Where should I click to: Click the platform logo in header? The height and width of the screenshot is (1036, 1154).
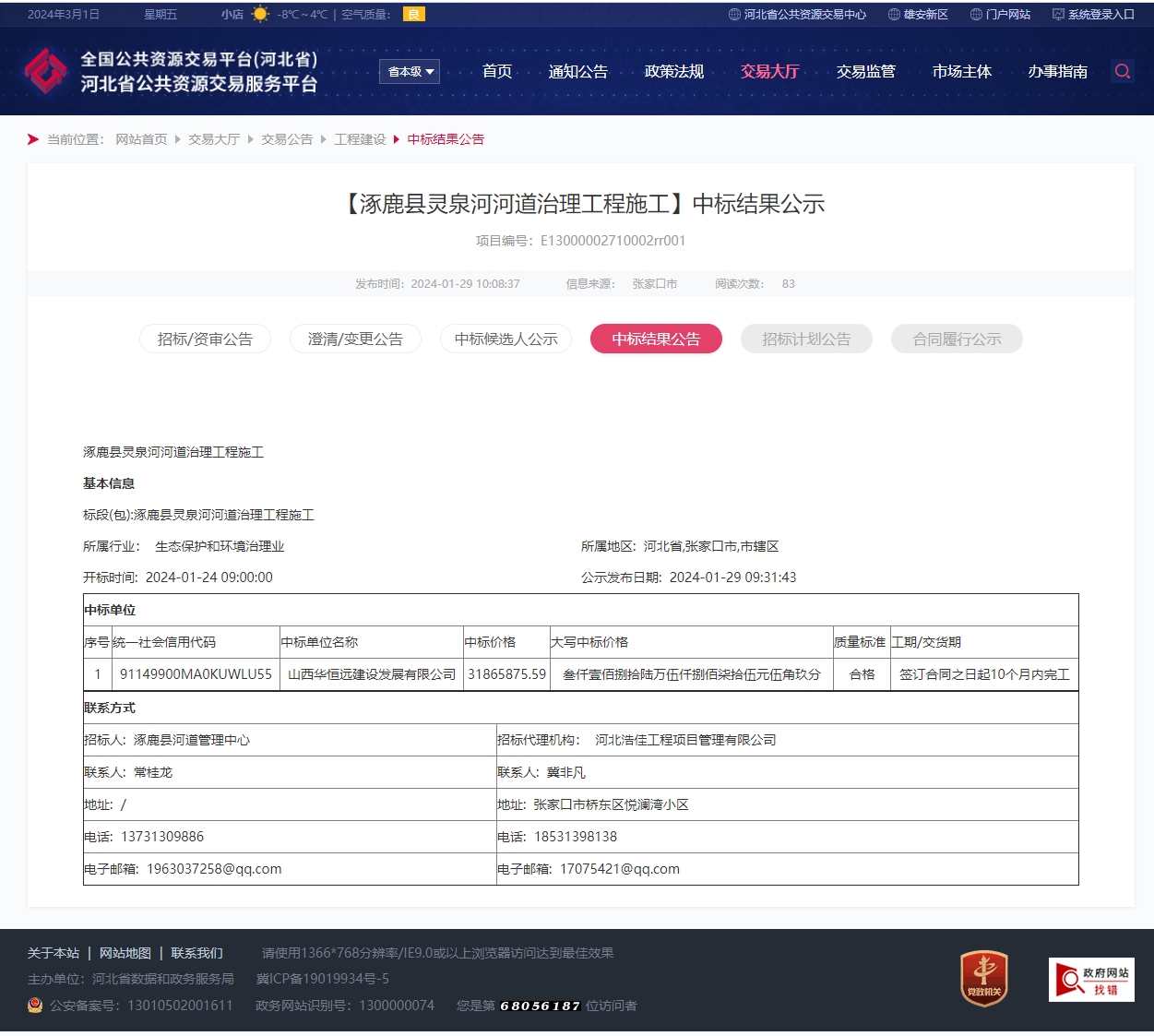pyautogui.click(x=45, y=71)
